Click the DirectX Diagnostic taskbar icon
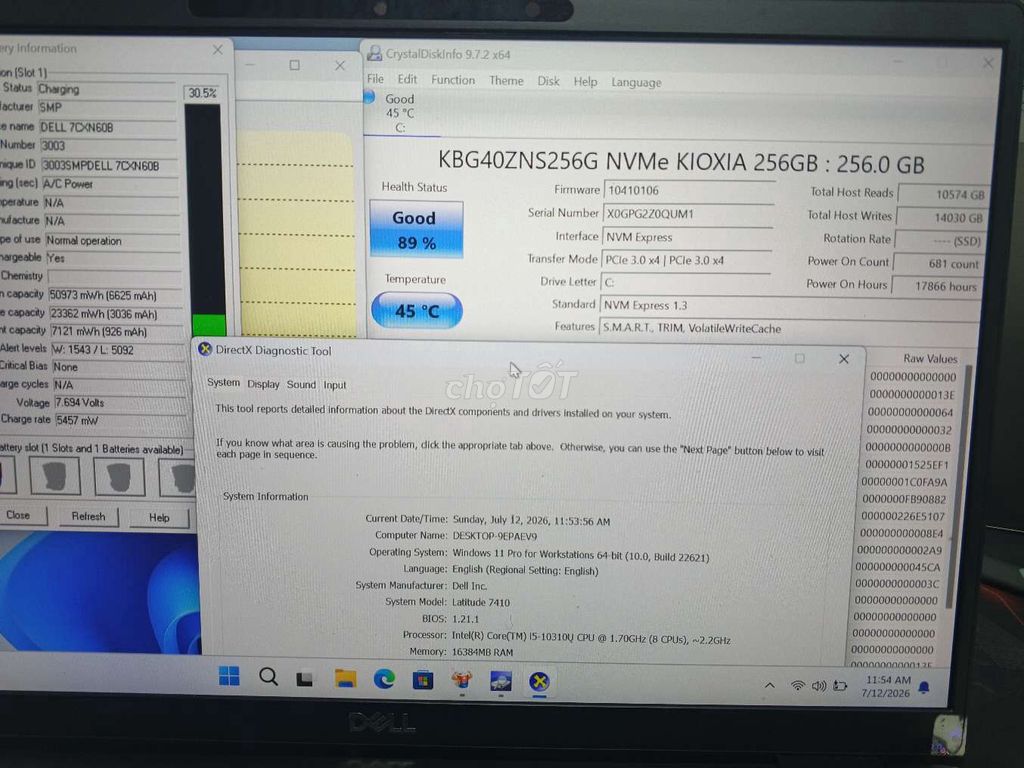 [x=539, y=682]
